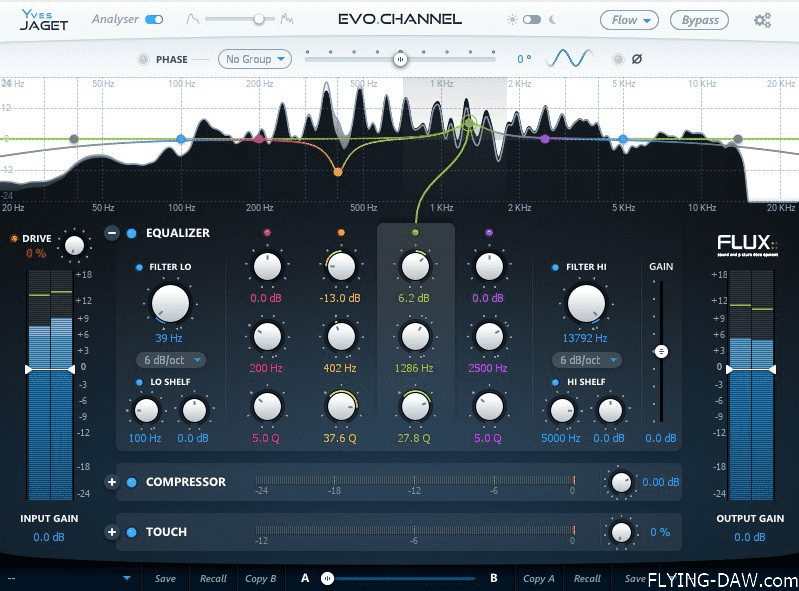
Task: Toggle the Filter Hi enable LED
Action: tap(555, 267)
